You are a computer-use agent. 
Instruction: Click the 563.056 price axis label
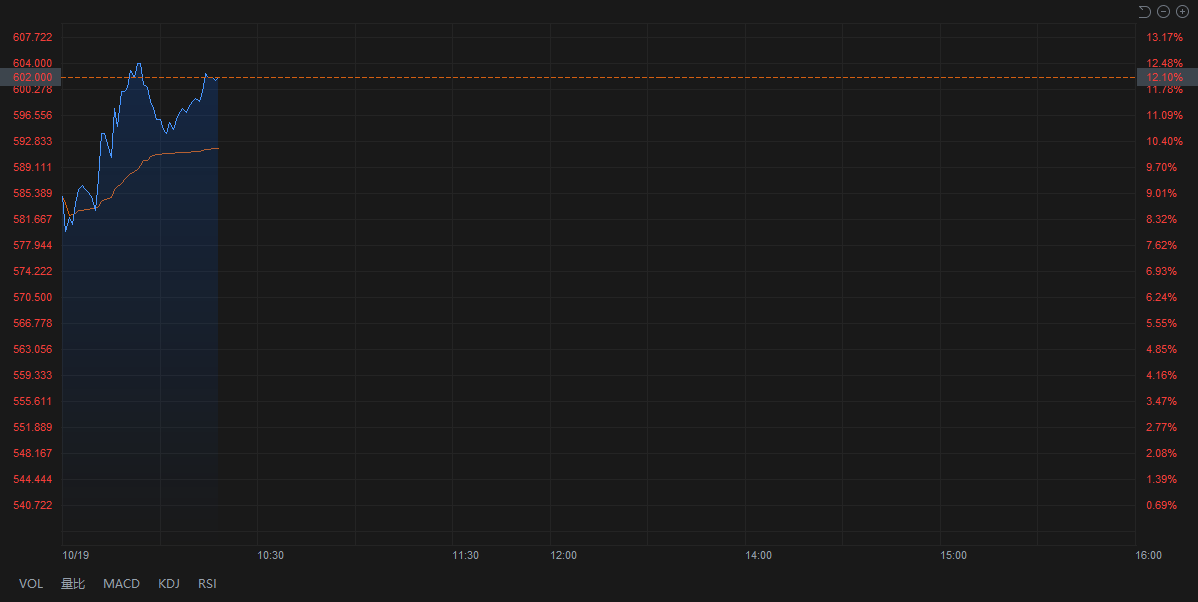33,349
